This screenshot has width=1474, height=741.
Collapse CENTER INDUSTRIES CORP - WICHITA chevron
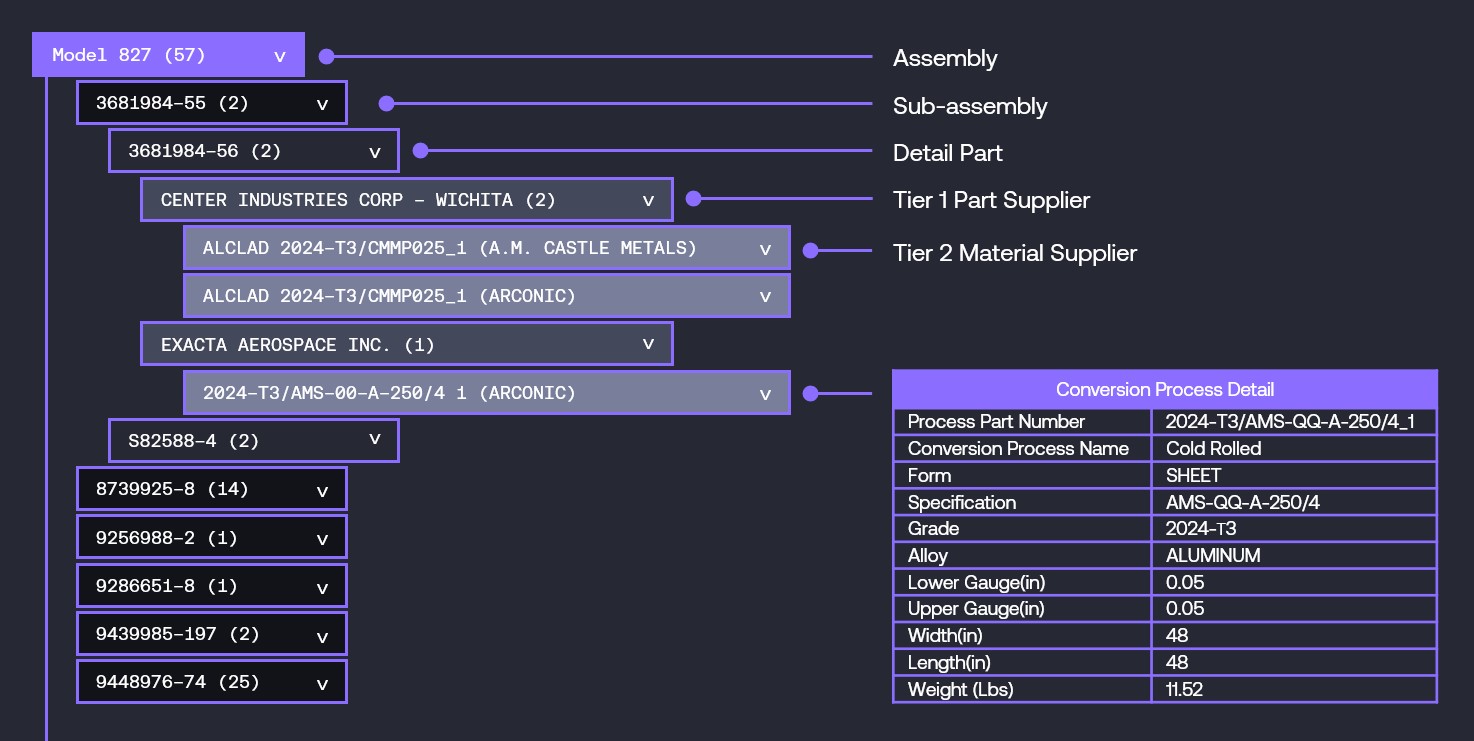pyautogui.click(x=648, y=200)
